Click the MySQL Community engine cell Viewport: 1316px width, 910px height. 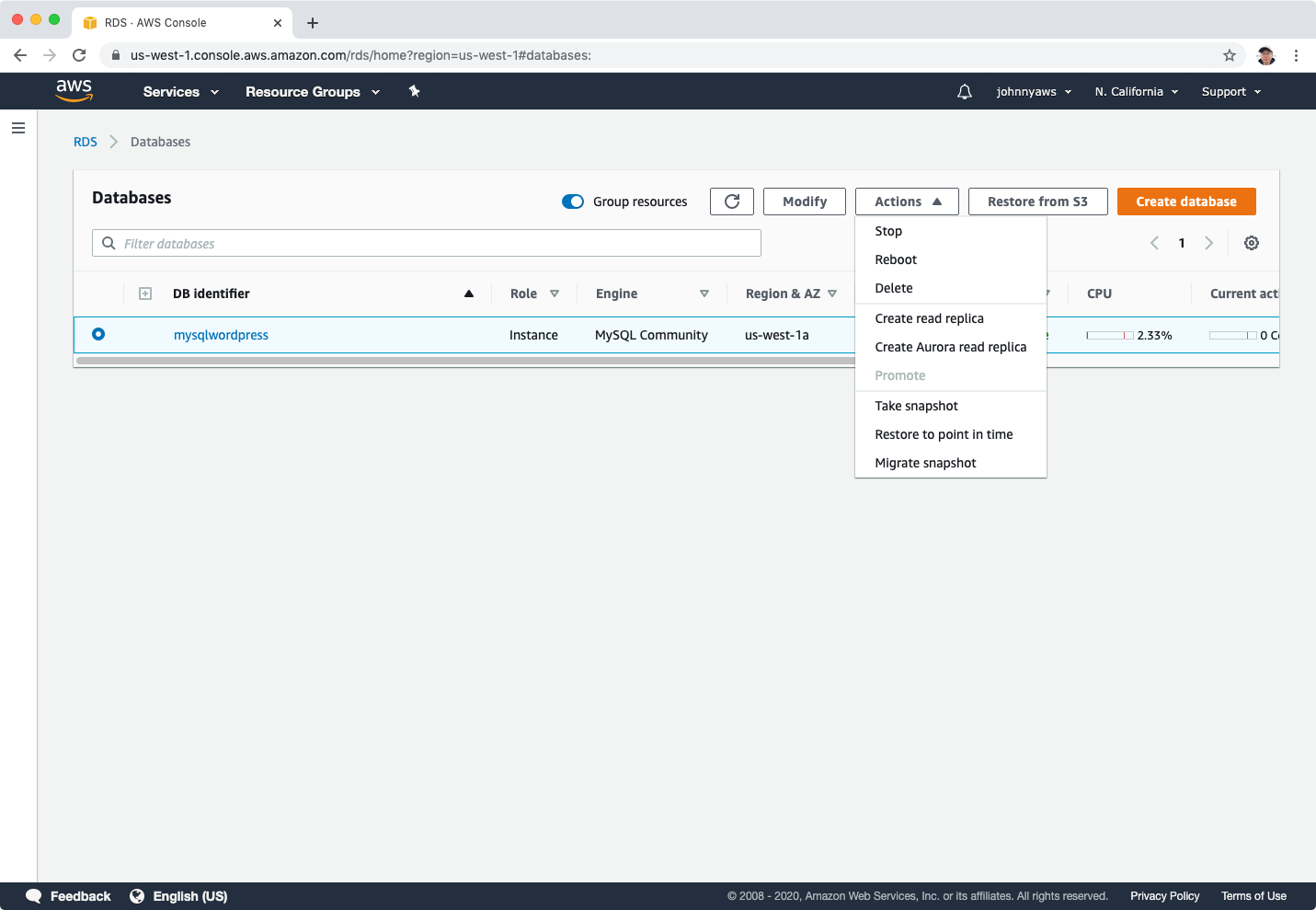pos(651,335)
